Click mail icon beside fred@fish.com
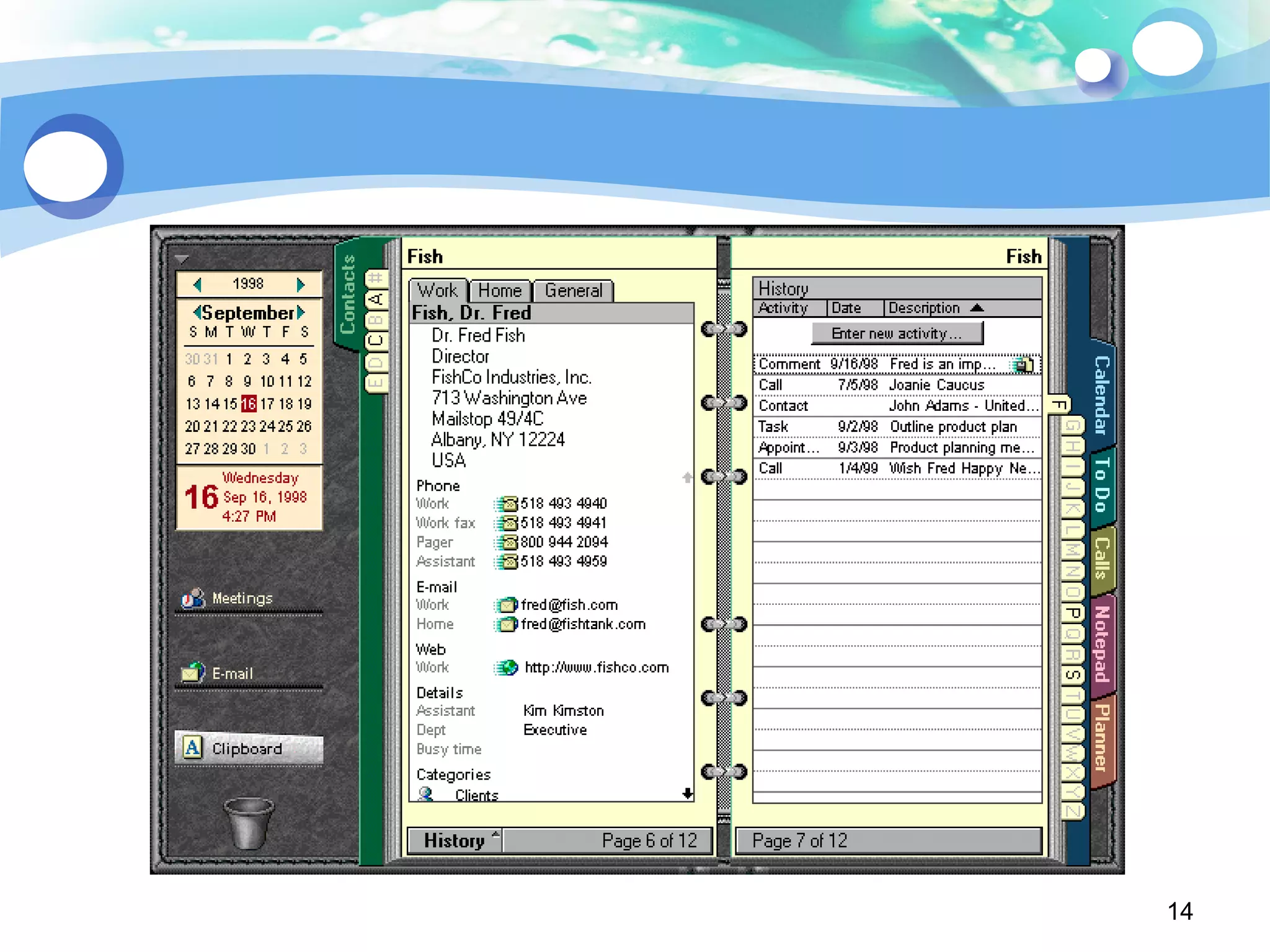 tap(507, 605)
